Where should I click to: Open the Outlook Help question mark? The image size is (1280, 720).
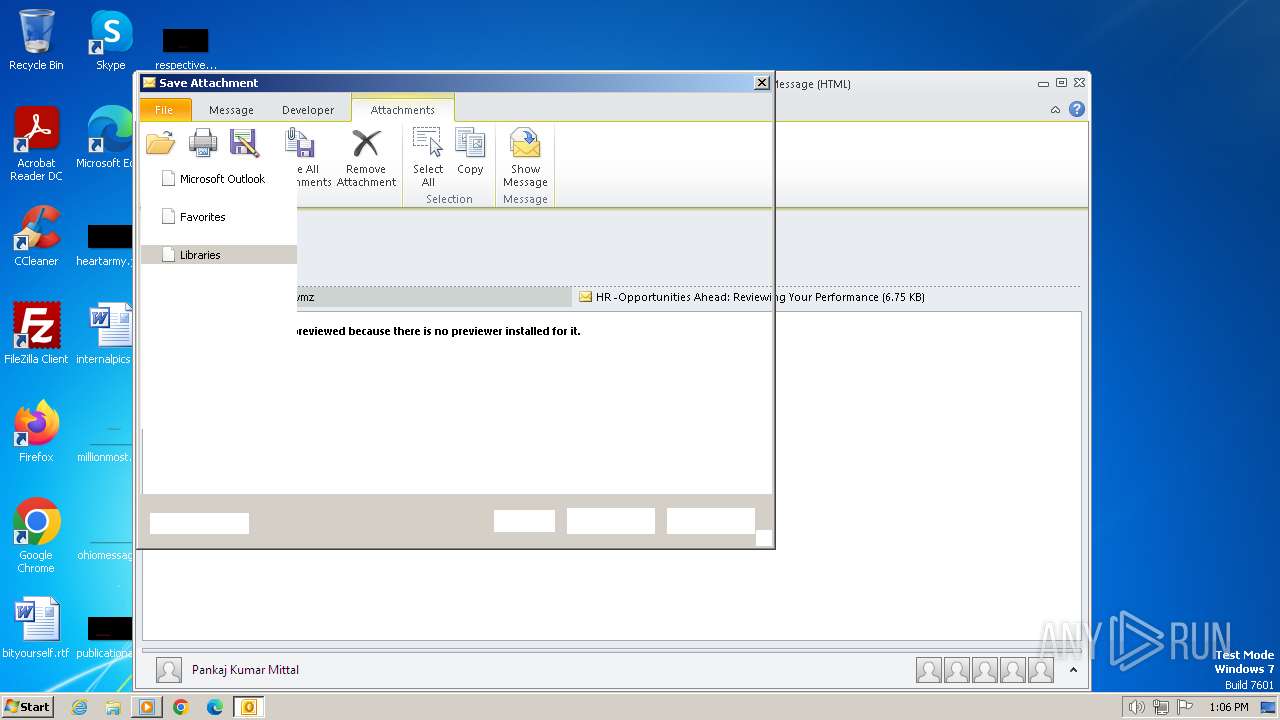(x=1077, y=109)
